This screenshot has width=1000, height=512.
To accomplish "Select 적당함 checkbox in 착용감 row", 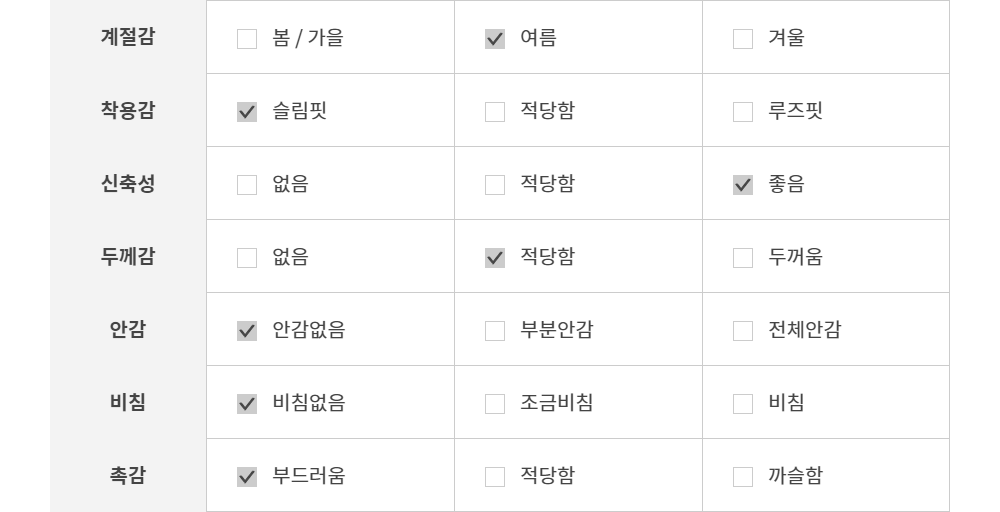I will tap(495, 112).
